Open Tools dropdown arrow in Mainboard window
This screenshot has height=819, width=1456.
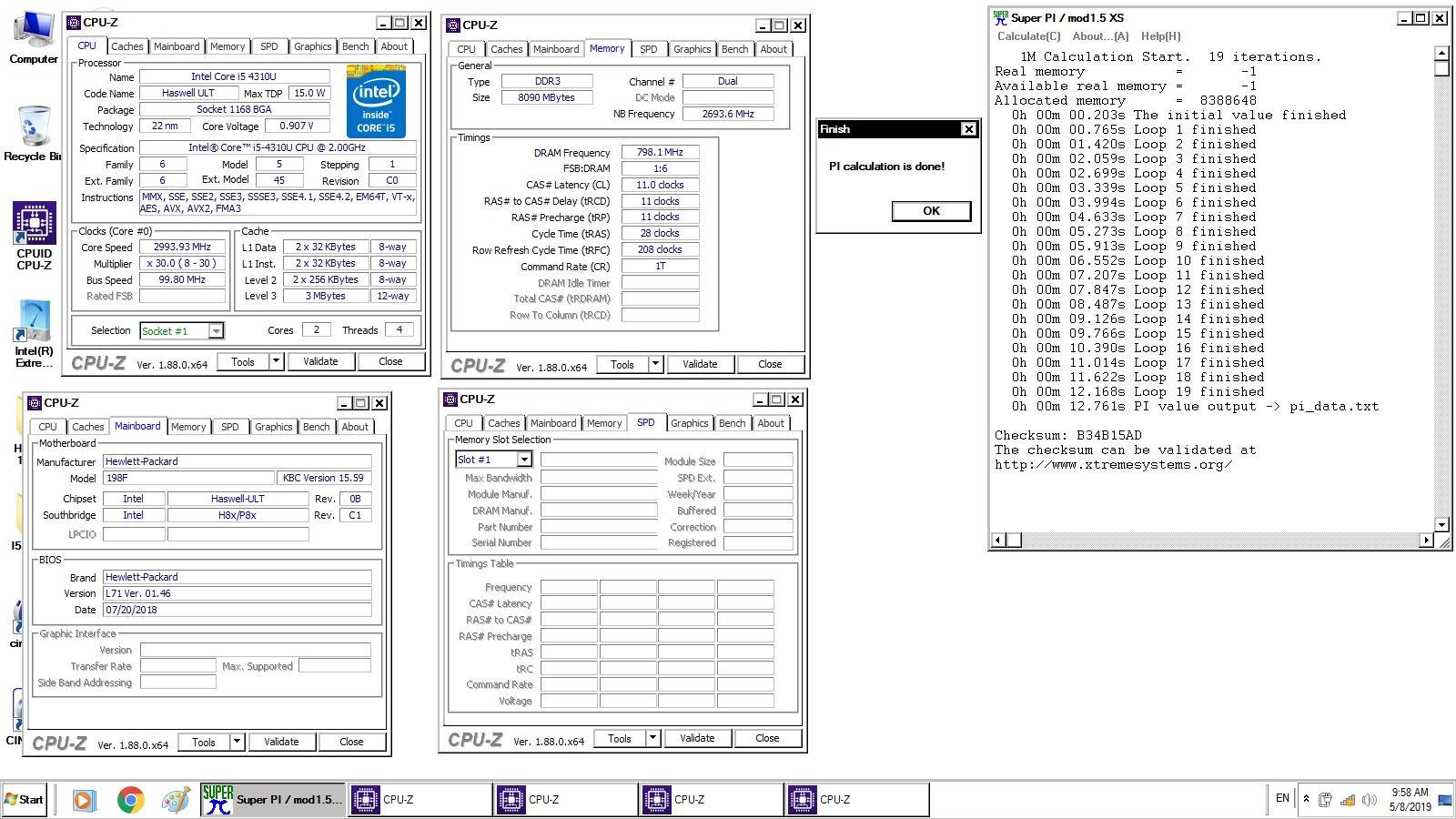(x=237, y=742)
